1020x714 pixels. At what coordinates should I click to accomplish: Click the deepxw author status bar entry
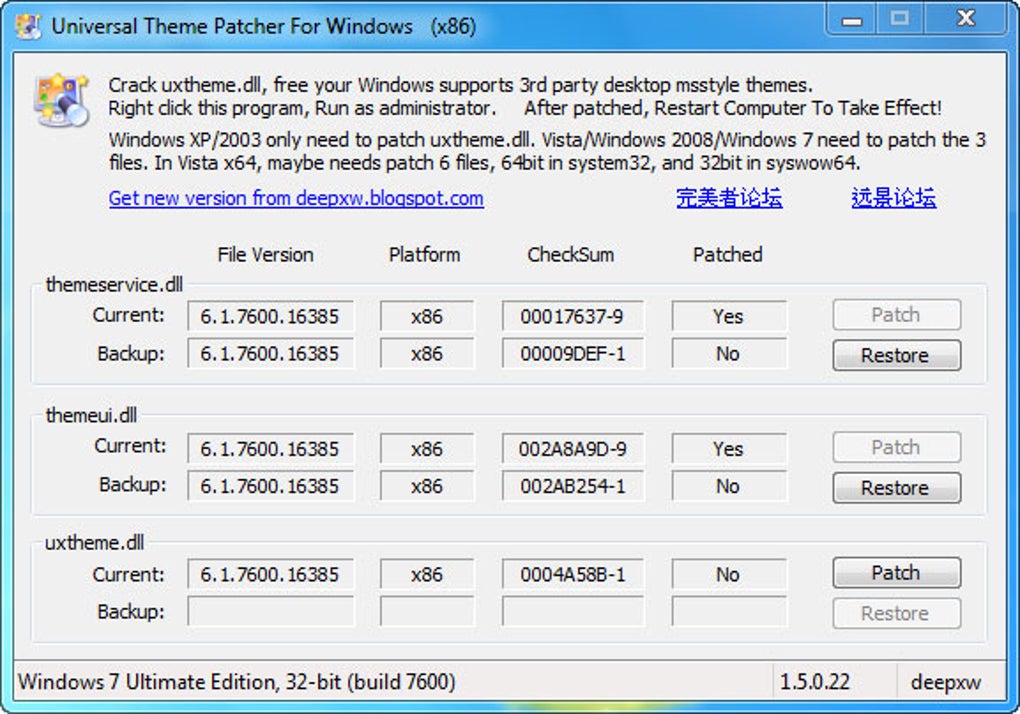[946, 682]
